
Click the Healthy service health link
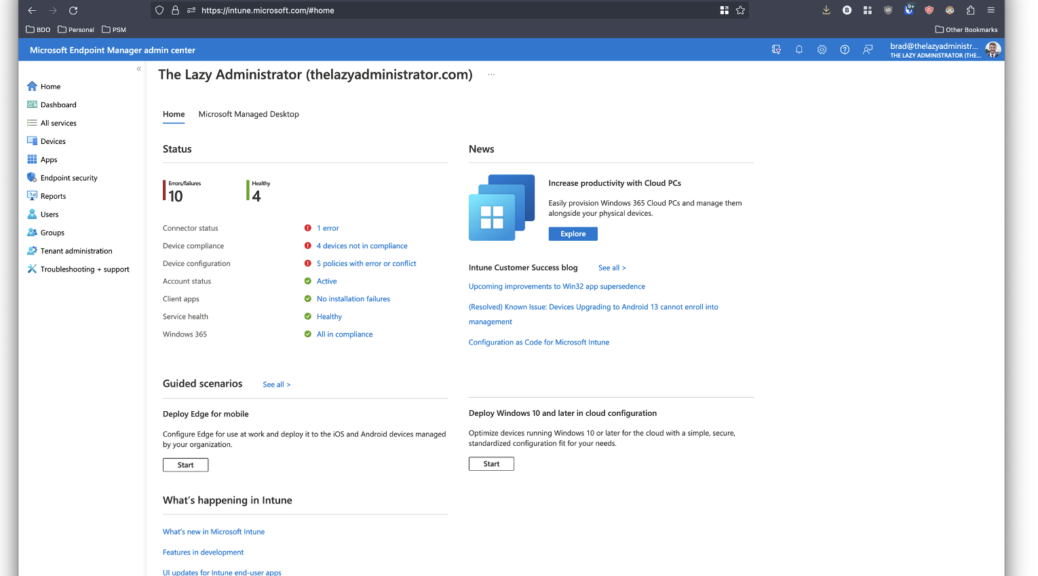pos(329,316)
